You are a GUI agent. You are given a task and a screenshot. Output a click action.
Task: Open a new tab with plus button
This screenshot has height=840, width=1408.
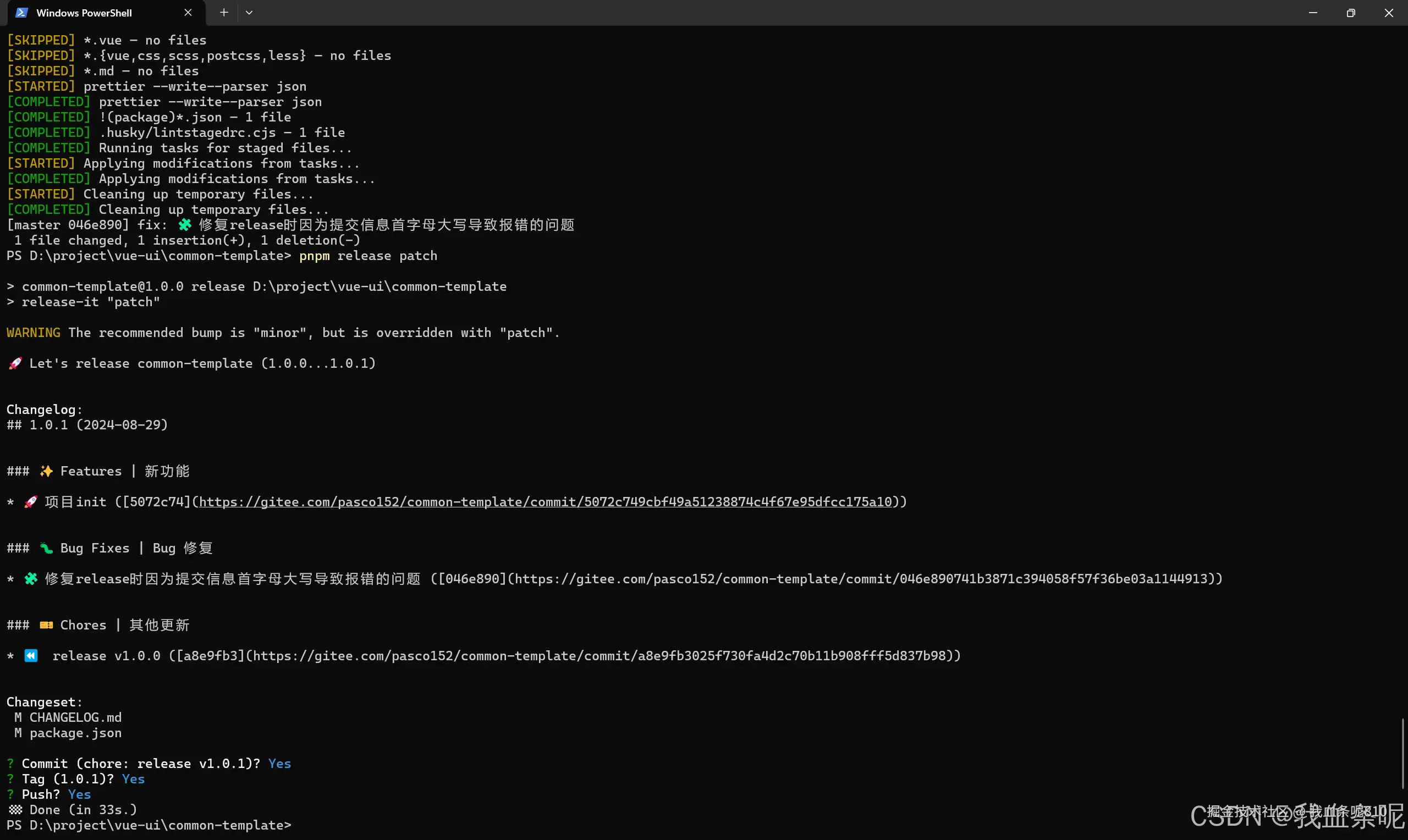pyautogui.click(x=224, y=13)
